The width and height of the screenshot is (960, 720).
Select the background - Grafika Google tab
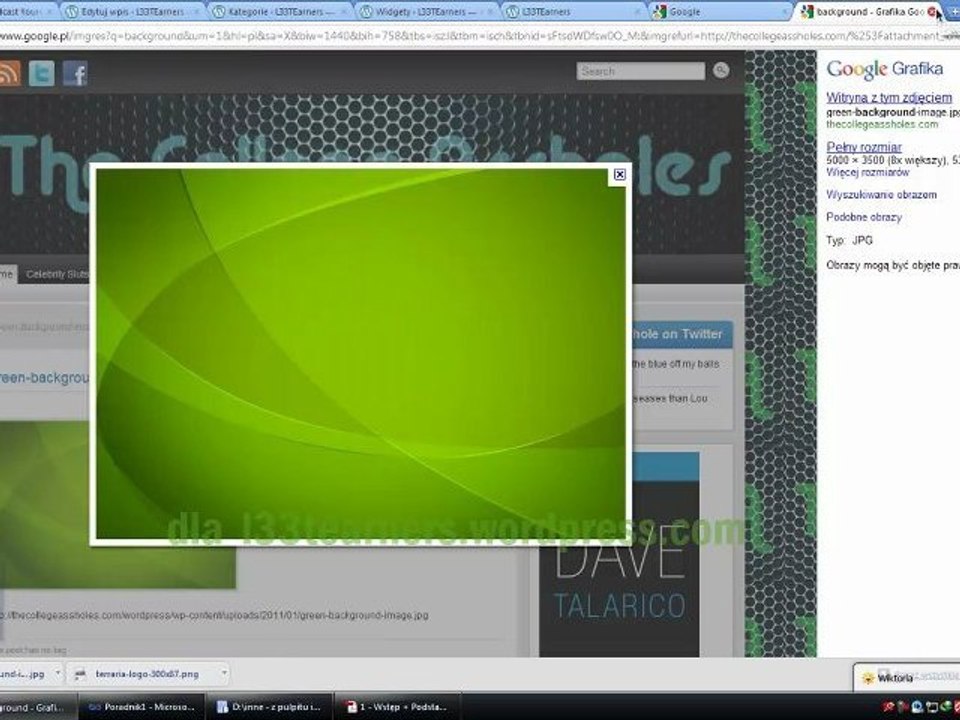click(x=868, y=12)
